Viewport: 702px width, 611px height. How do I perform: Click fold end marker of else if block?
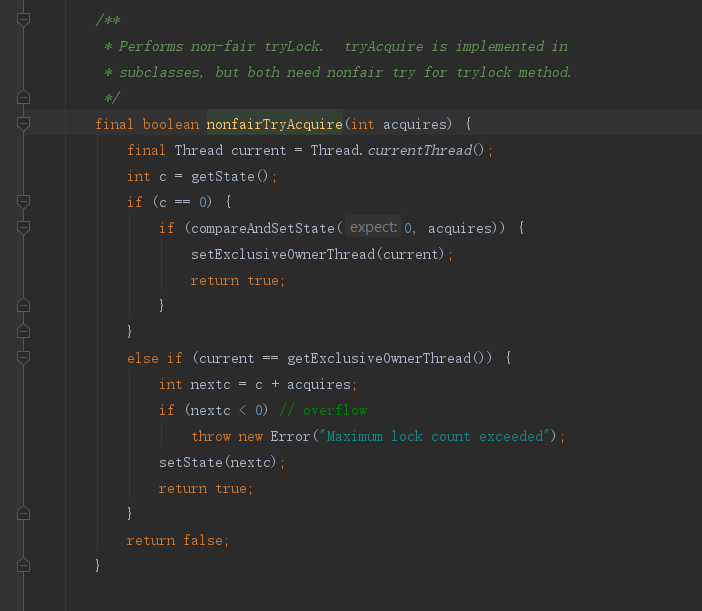(23, 513)
